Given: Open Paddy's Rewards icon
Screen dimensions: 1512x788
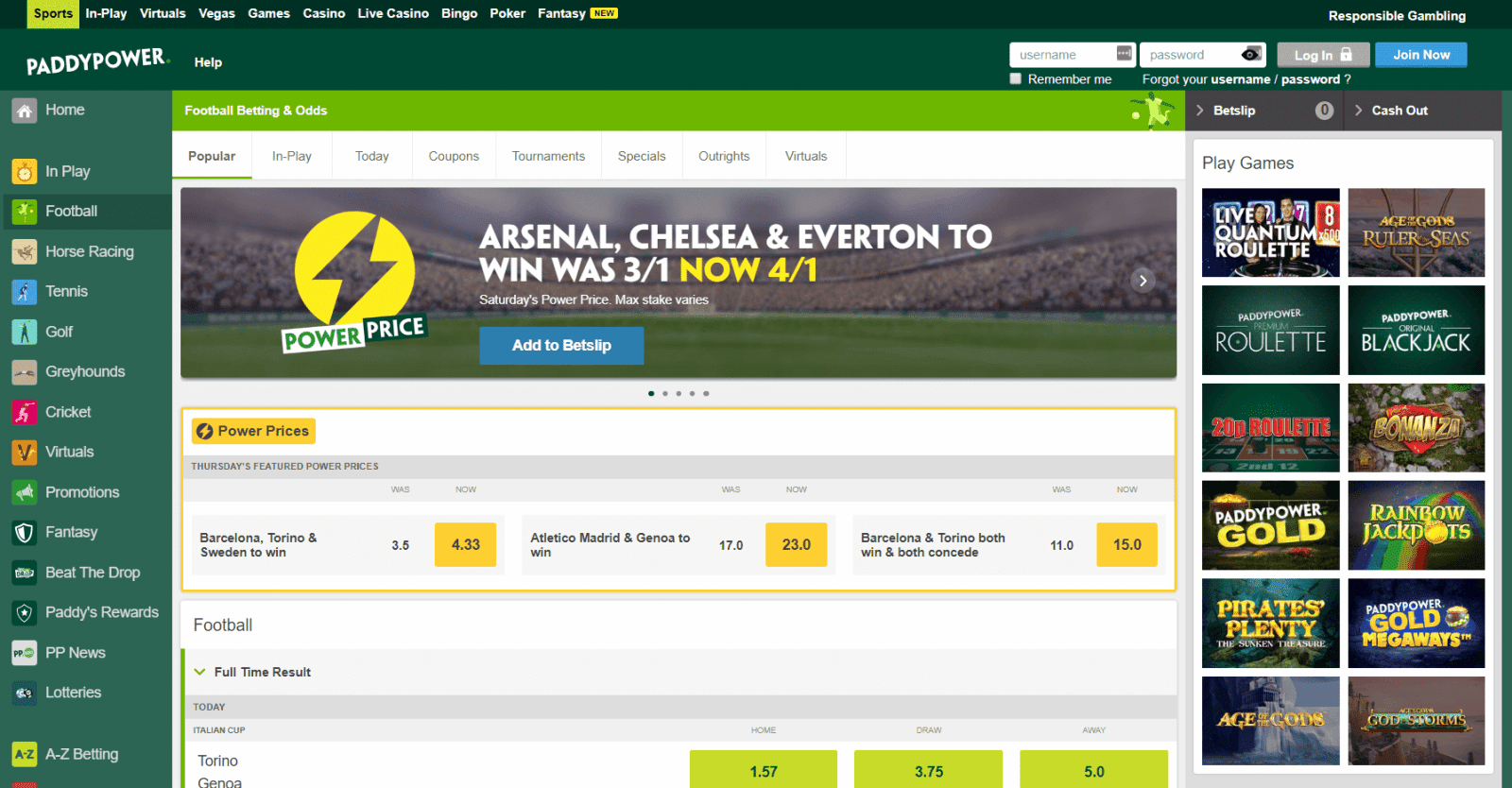Looking at the screenshot, I should click(x=25, y=612).
